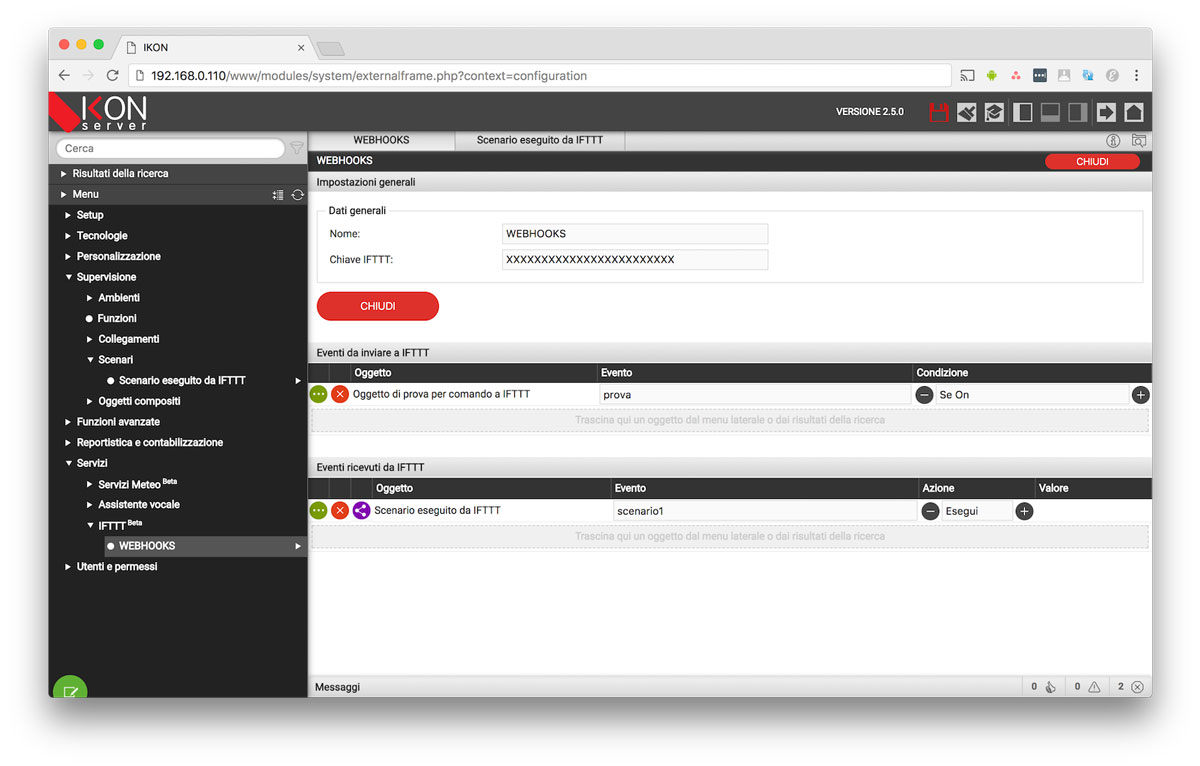Click the warning triangle counter in Messaggi bar
Image resolution: width=1200 pixels, height=766 pixels.
tap(1094, 687)
